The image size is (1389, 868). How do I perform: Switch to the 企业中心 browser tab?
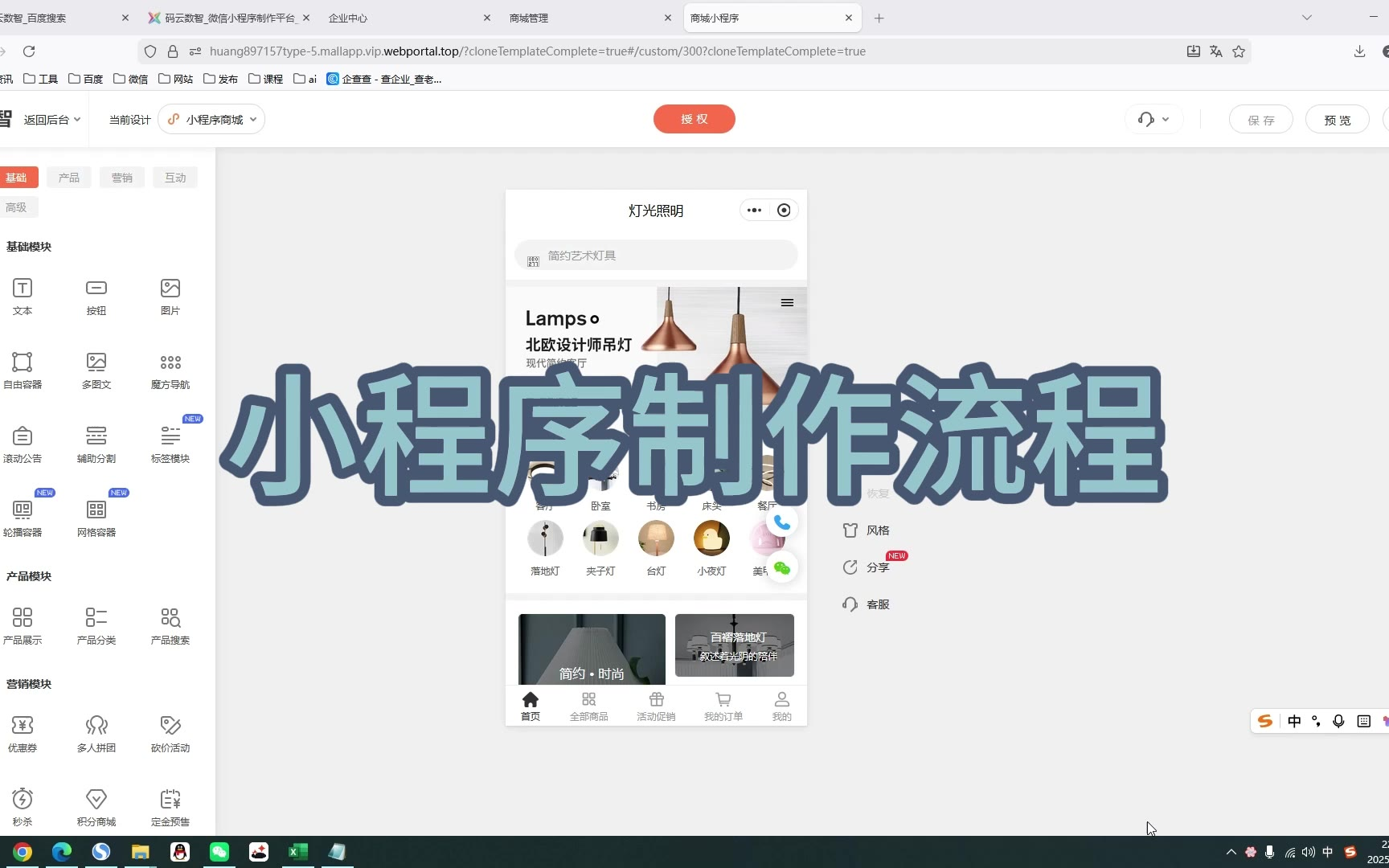pos(408,18)
